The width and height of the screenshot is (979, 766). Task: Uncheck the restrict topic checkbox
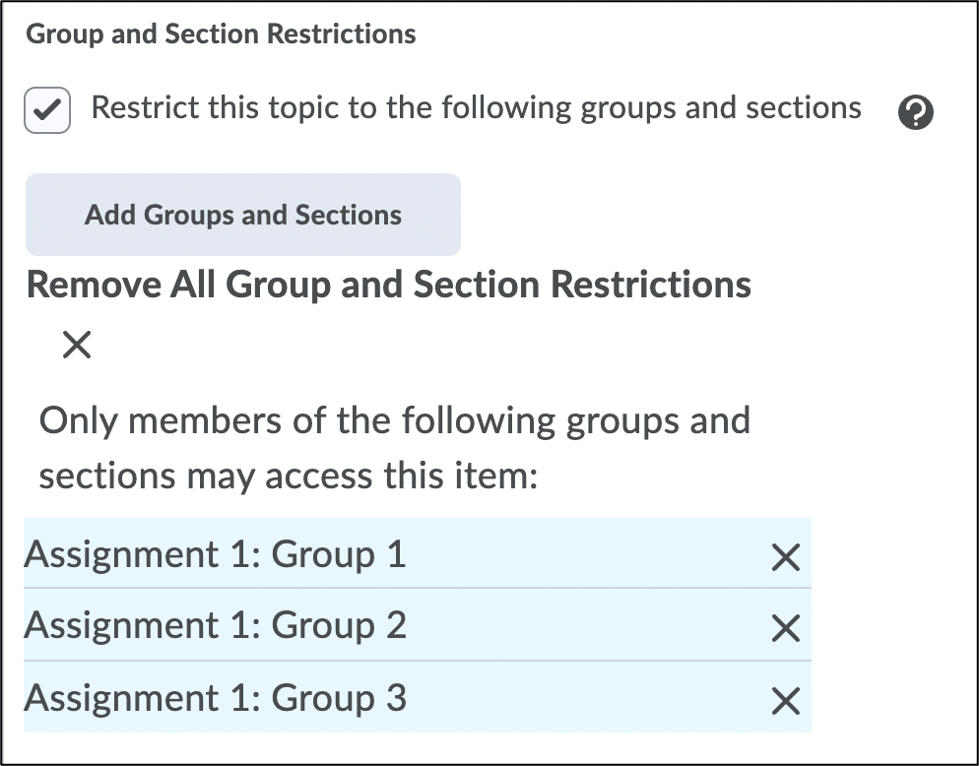47,111
